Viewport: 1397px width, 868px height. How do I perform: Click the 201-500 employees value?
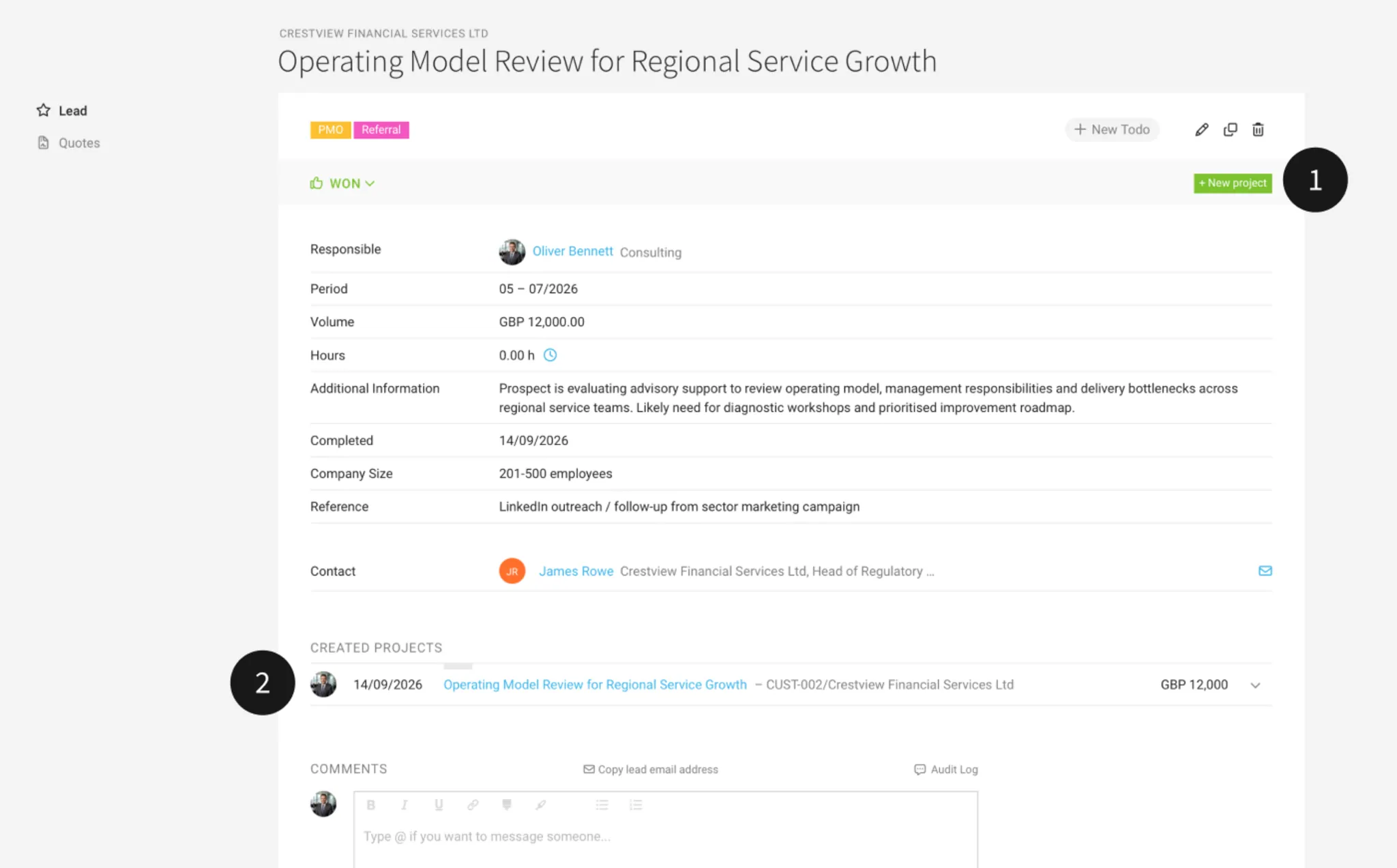click(555, 474)
